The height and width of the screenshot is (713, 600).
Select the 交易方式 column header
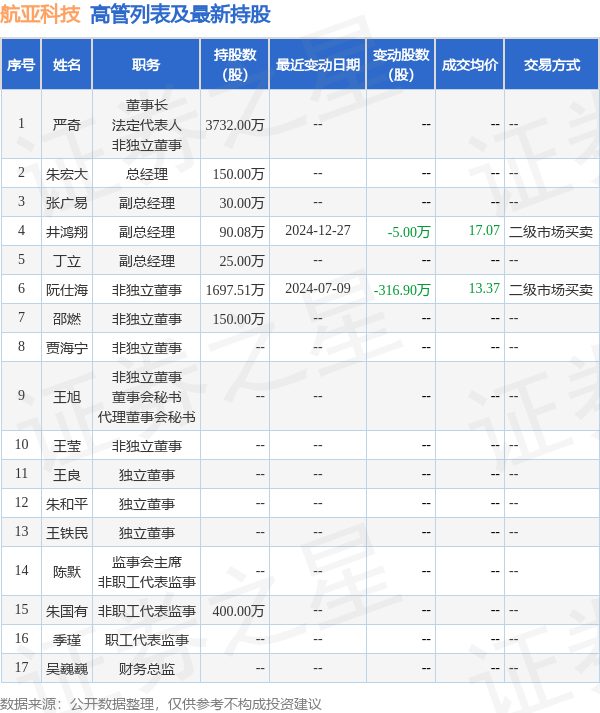tap(551, 65)
